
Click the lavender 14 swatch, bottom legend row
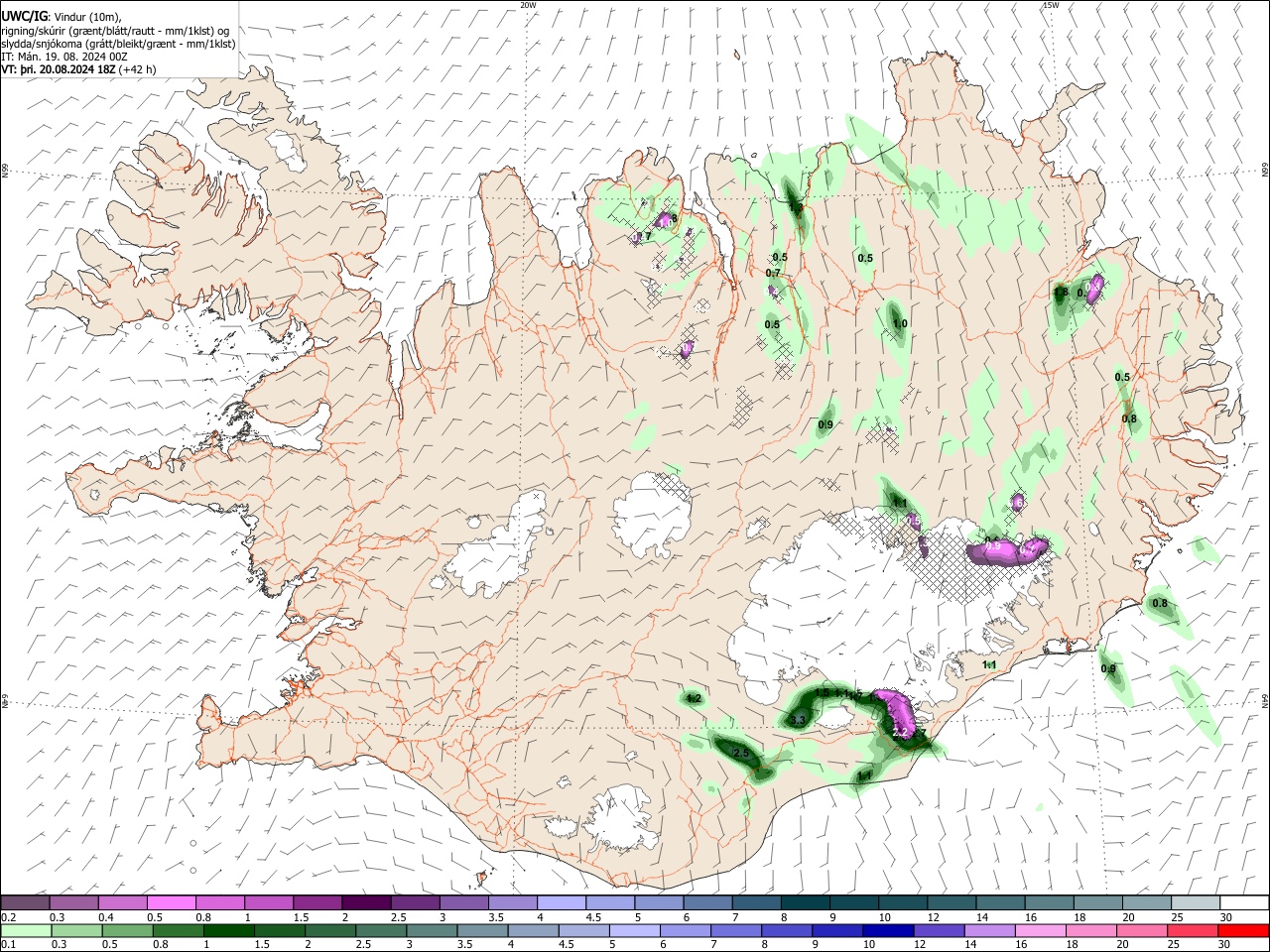pos(990,930)
